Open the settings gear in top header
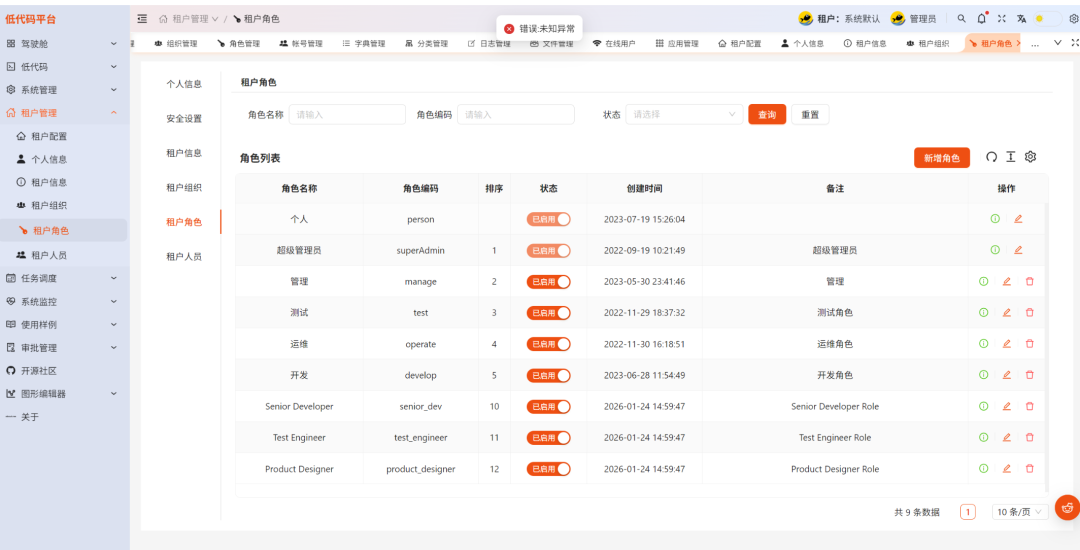Image resolution: width=1080 pixels, height=550 pixels. point(1073,19)
